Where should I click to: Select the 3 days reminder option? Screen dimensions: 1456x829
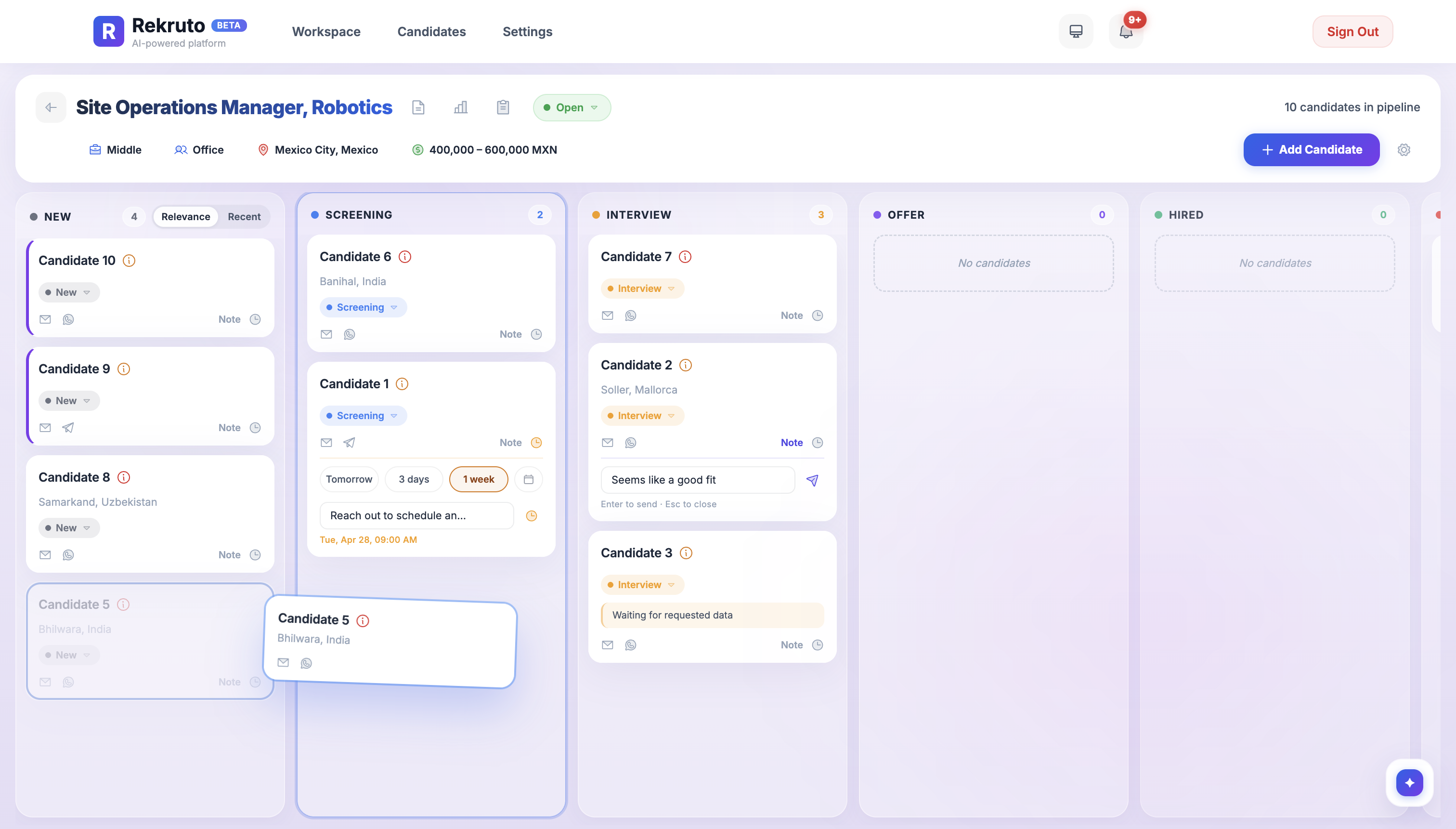414,479
